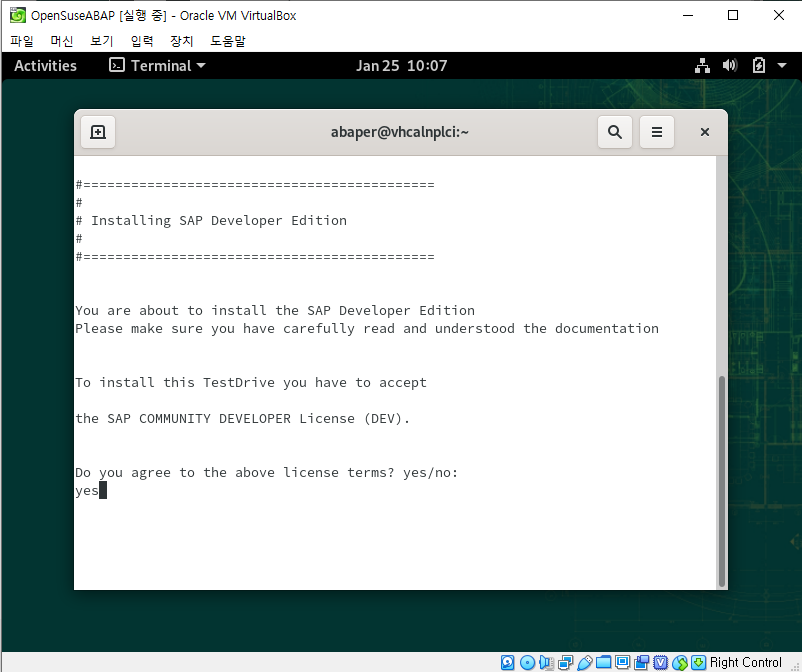
Task: Click the typed 'yes' input at prompt
Action: [86, 490]
